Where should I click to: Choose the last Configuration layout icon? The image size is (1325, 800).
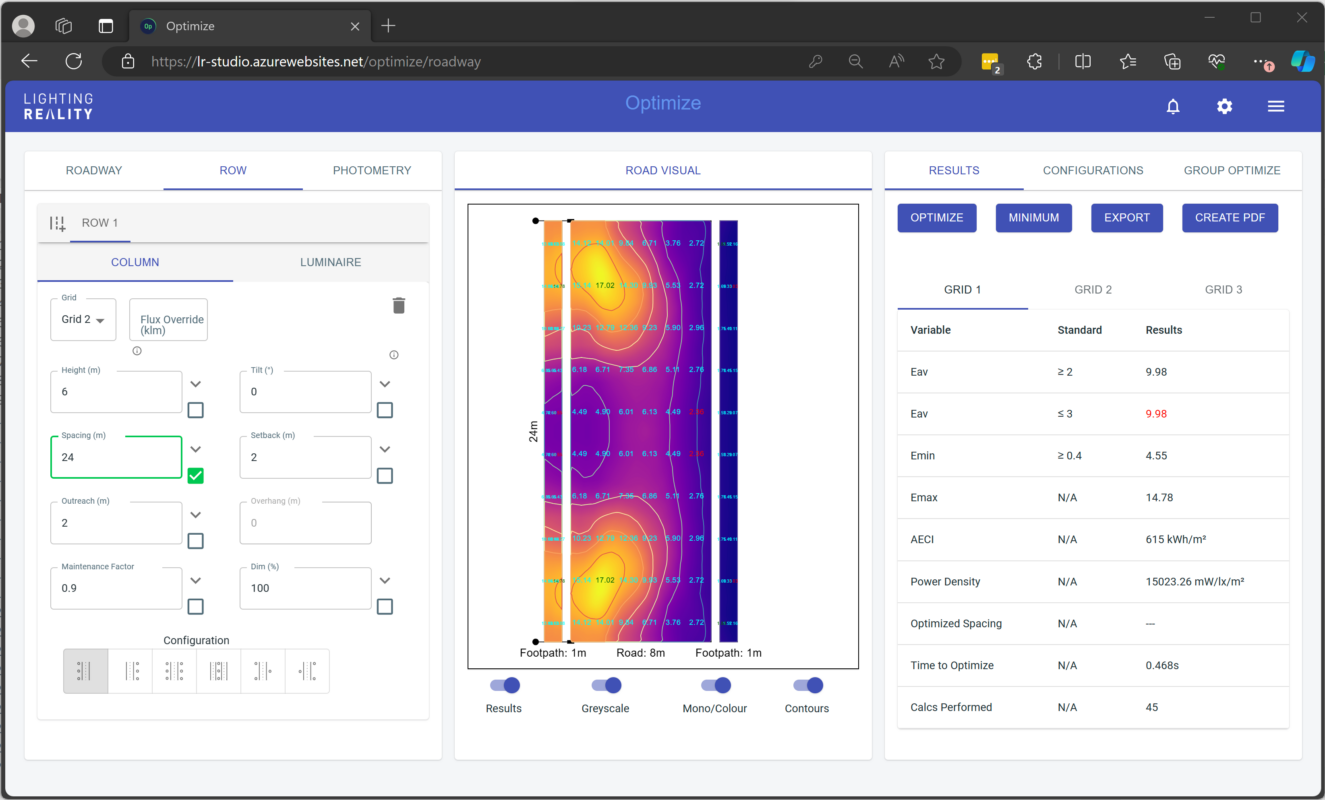307,671
